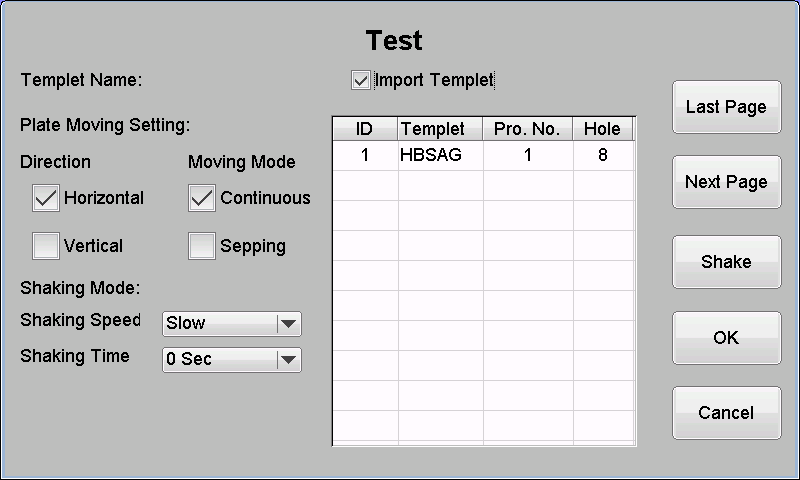
Task: Click the Templet column header
Action: [440, 129]
